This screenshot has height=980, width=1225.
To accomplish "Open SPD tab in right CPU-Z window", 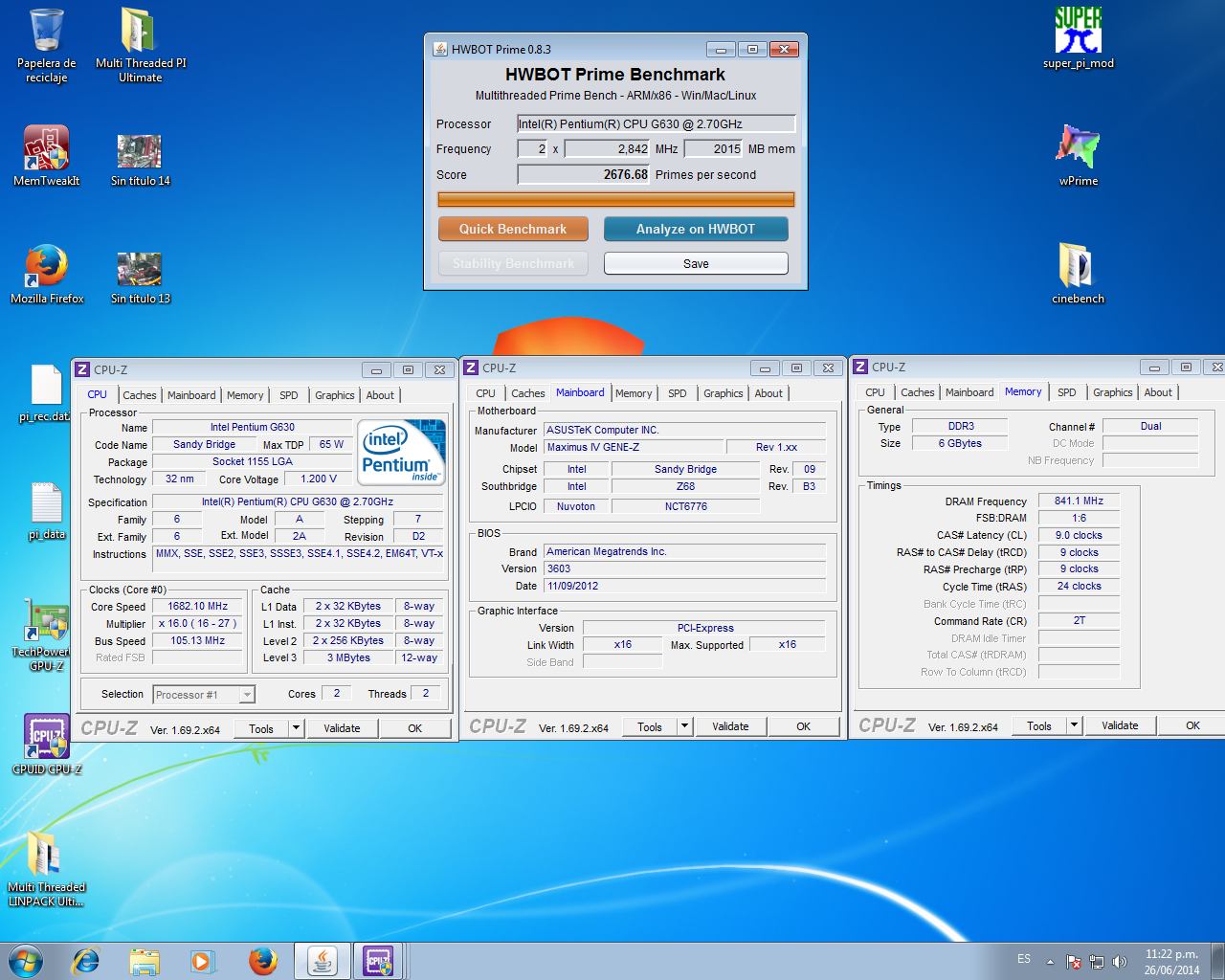I will [x=1067, y=392].
